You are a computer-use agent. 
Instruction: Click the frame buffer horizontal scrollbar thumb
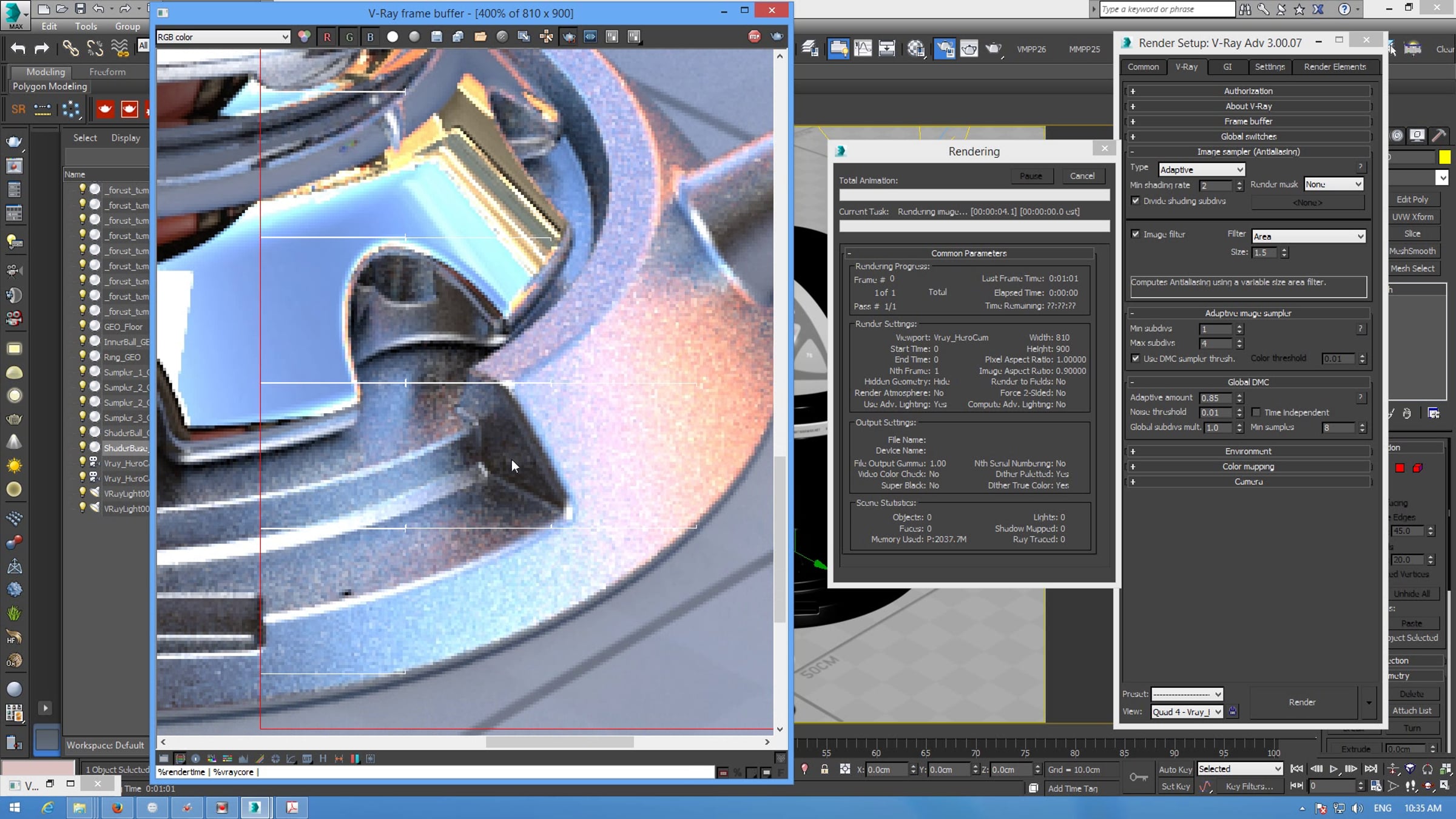point(559,742)
